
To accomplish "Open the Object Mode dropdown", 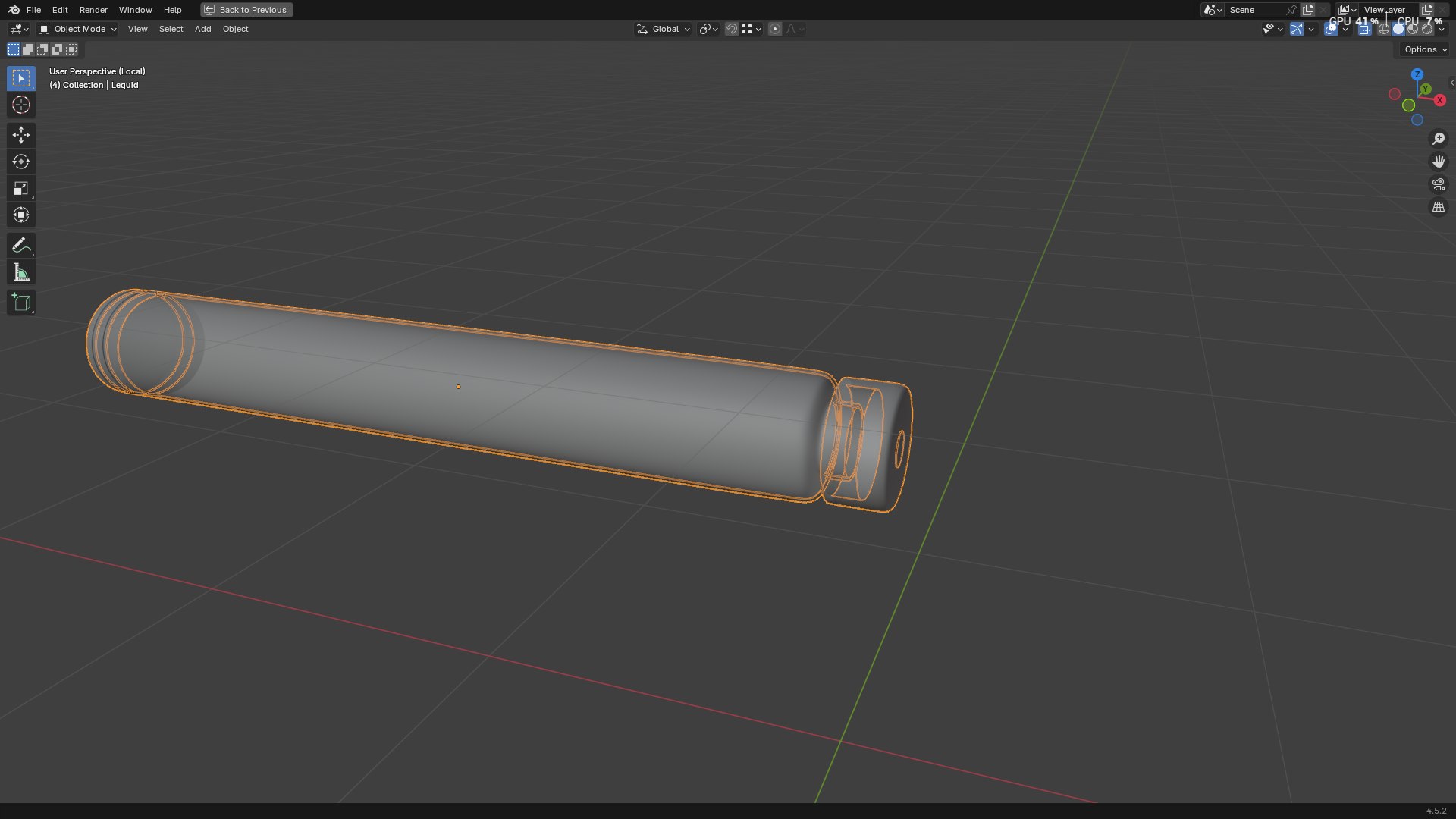I will click(x=77, y=29).
